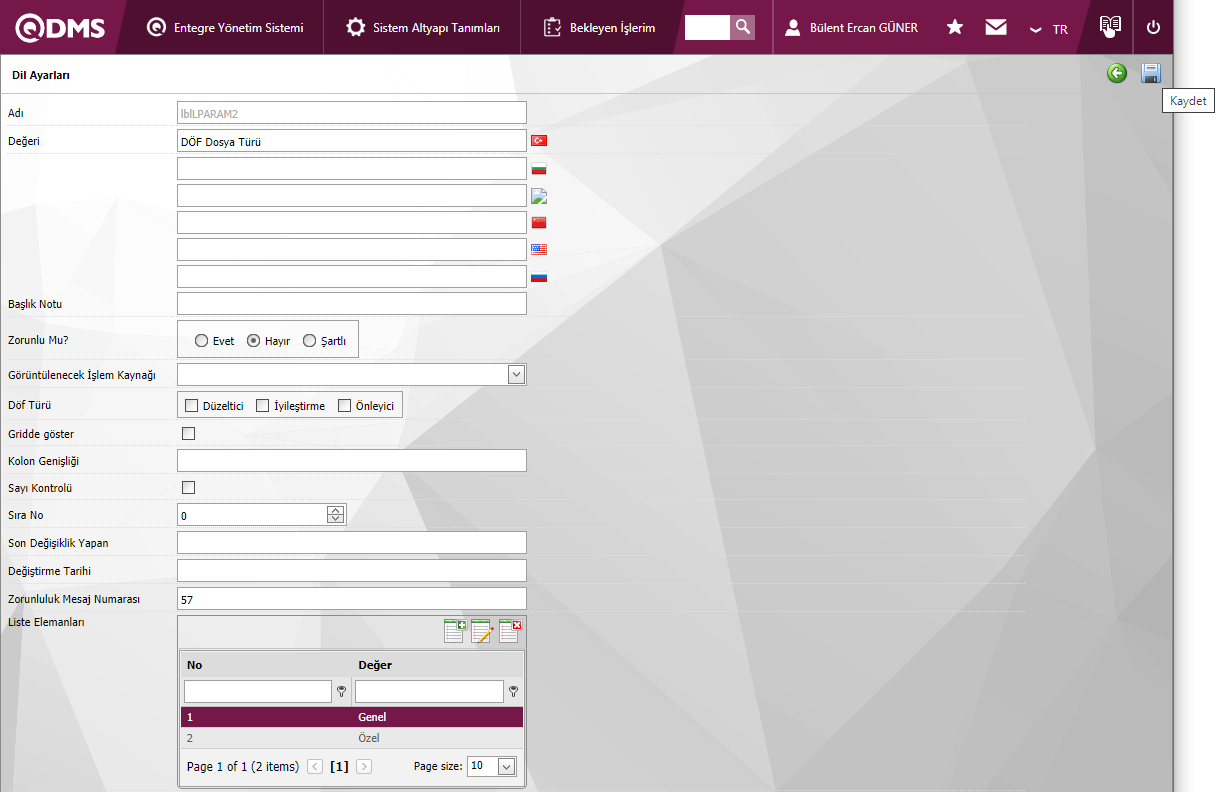Select Şartlı radio button

(x=309, y=341)
